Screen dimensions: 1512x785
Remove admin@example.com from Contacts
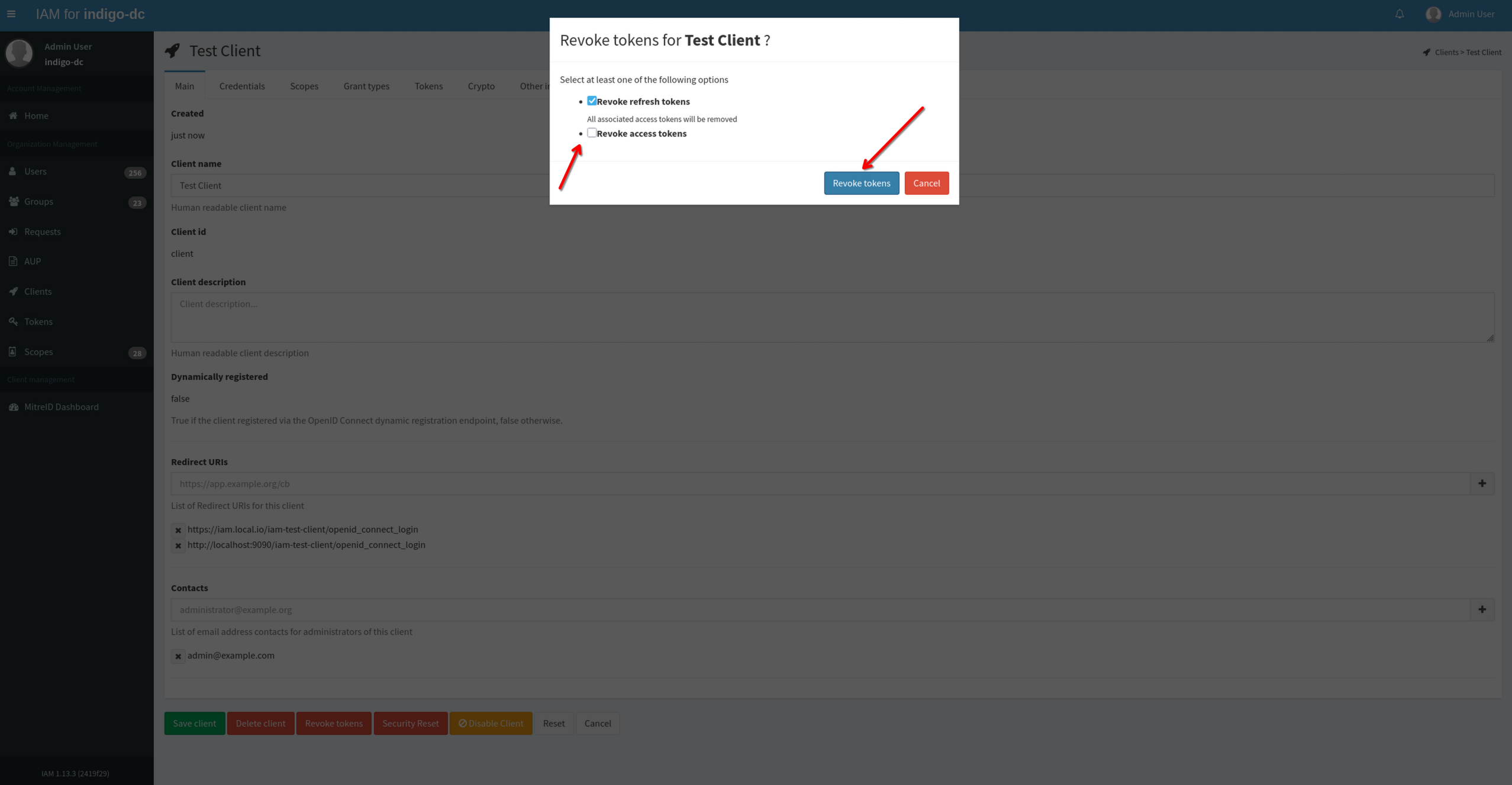pyautogui.click(x=178, y=656)
